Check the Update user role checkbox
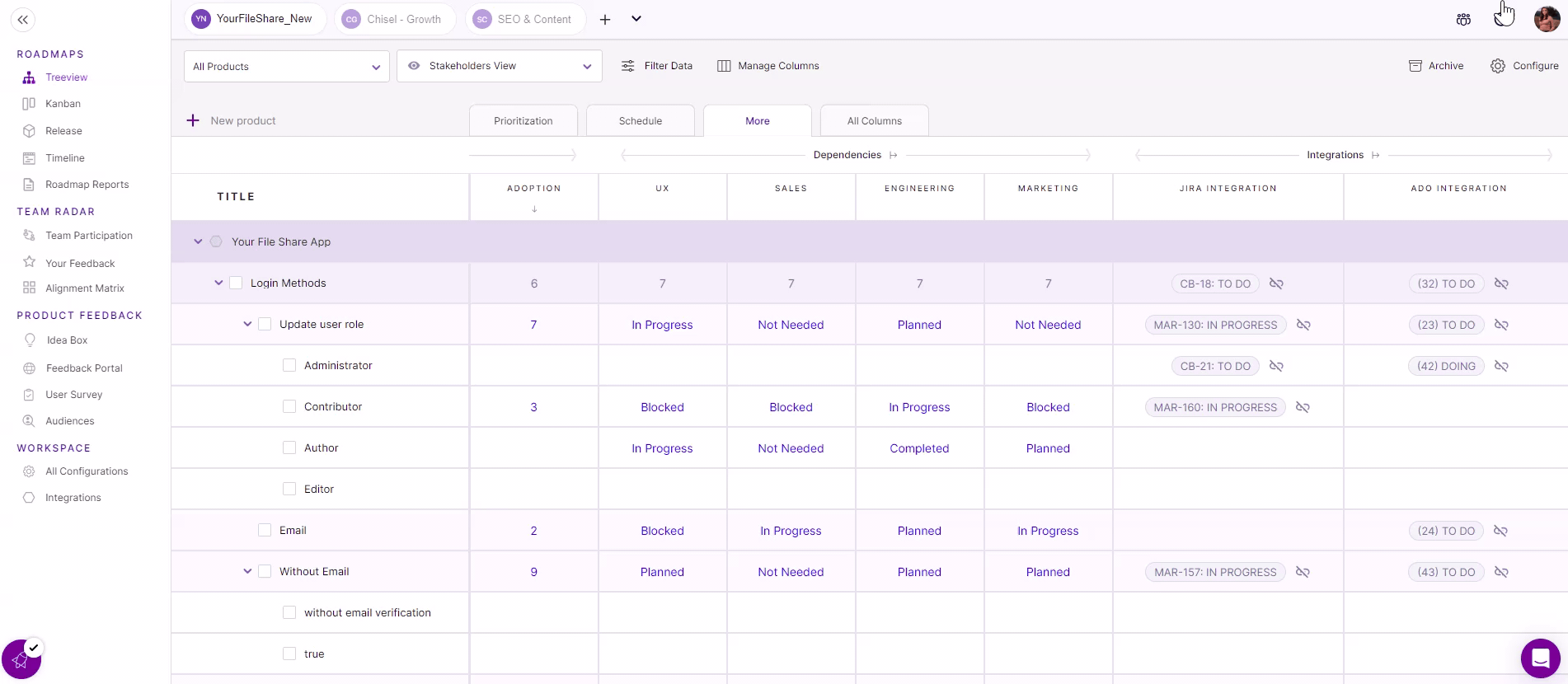 pyautogui.click(x=265, y=324)
